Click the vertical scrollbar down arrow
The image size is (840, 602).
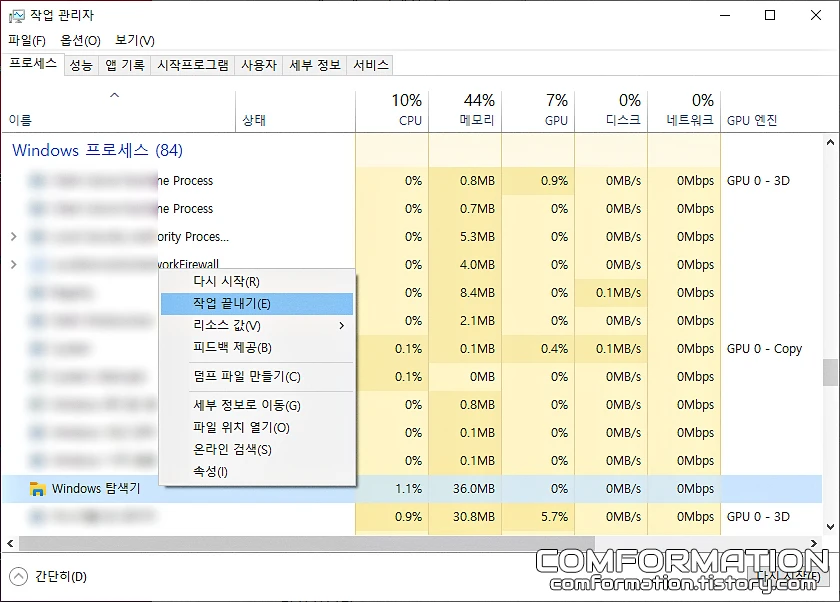pyautogui.click(x=830, y=526)
